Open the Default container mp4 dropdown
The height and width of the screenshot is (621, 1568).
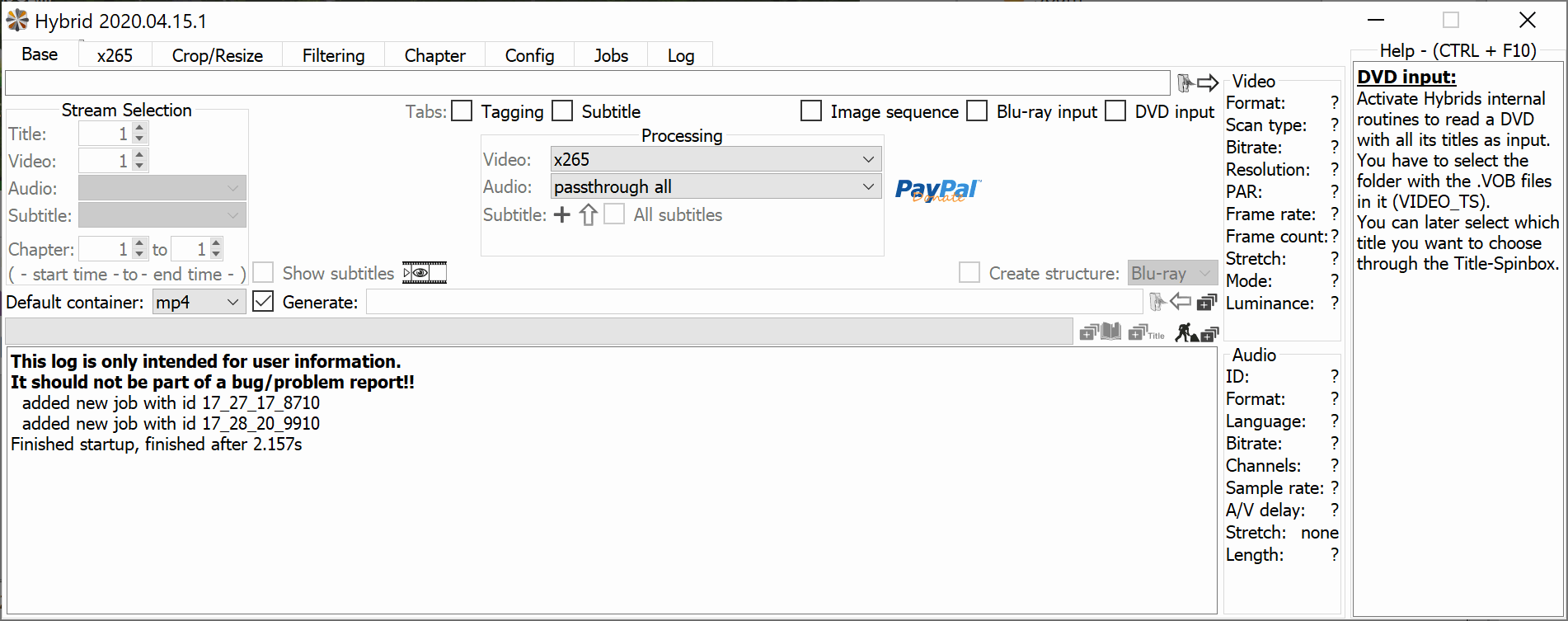tap(198, 303)
